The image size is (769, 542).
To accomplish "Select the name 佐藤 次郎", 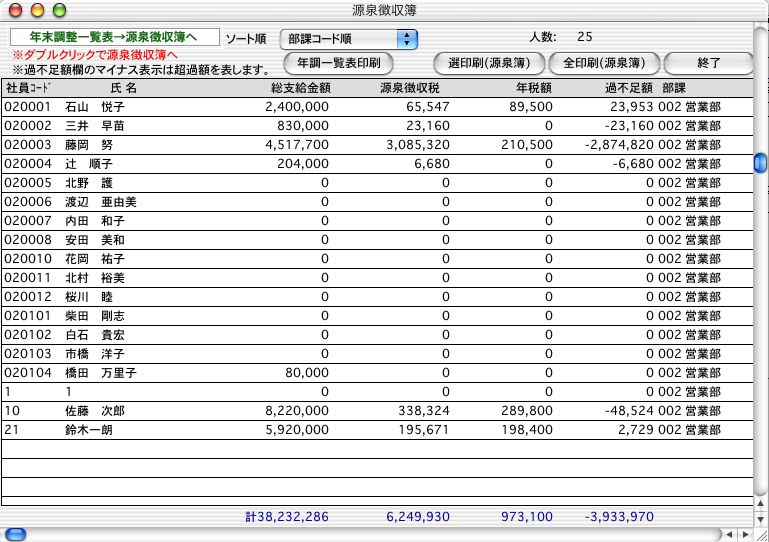I will coord(95,411).
